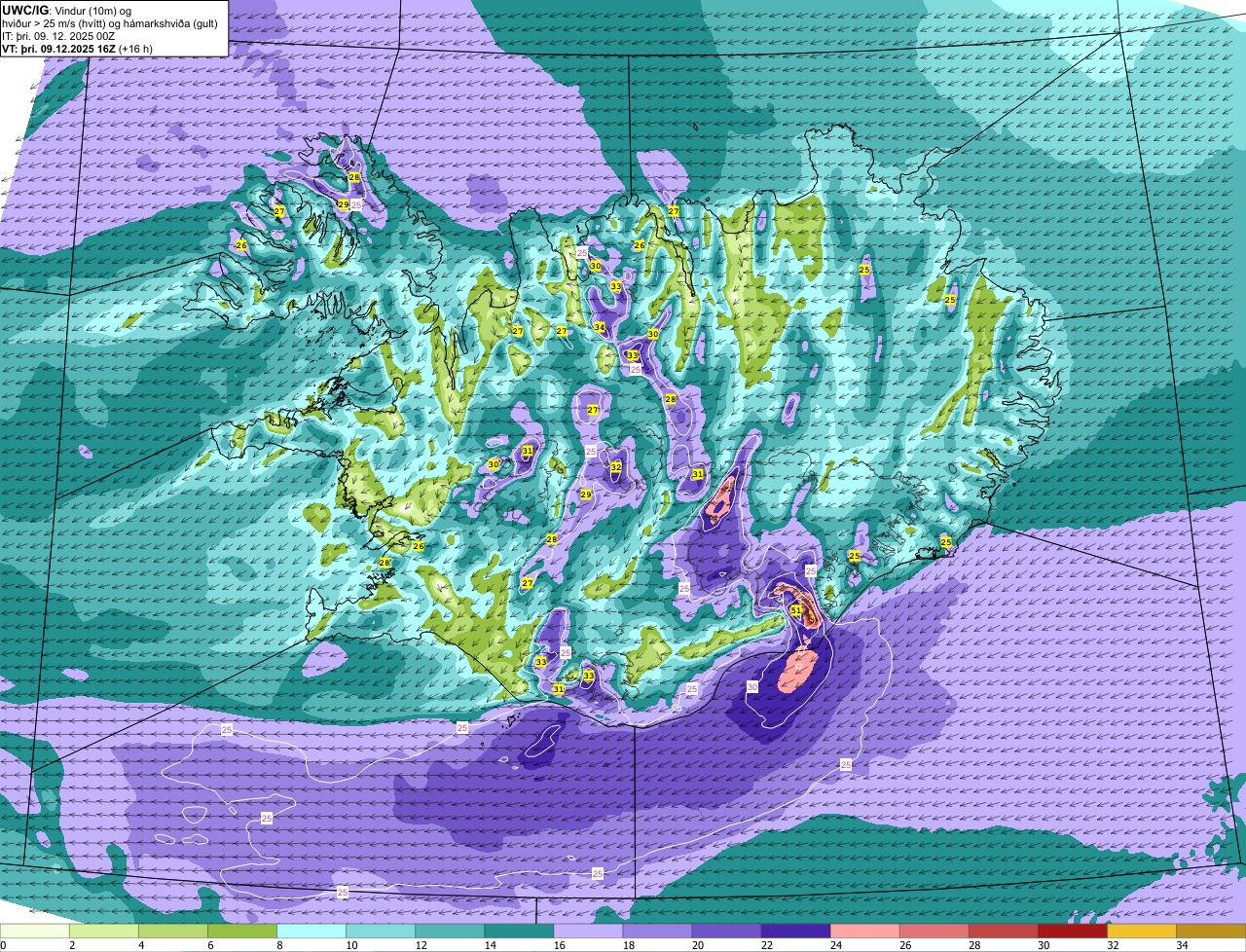Click the white "30" gust contour label offshore
Image resolution: width=1246 pixels, height=952 pixels.
tap(752, 687)
